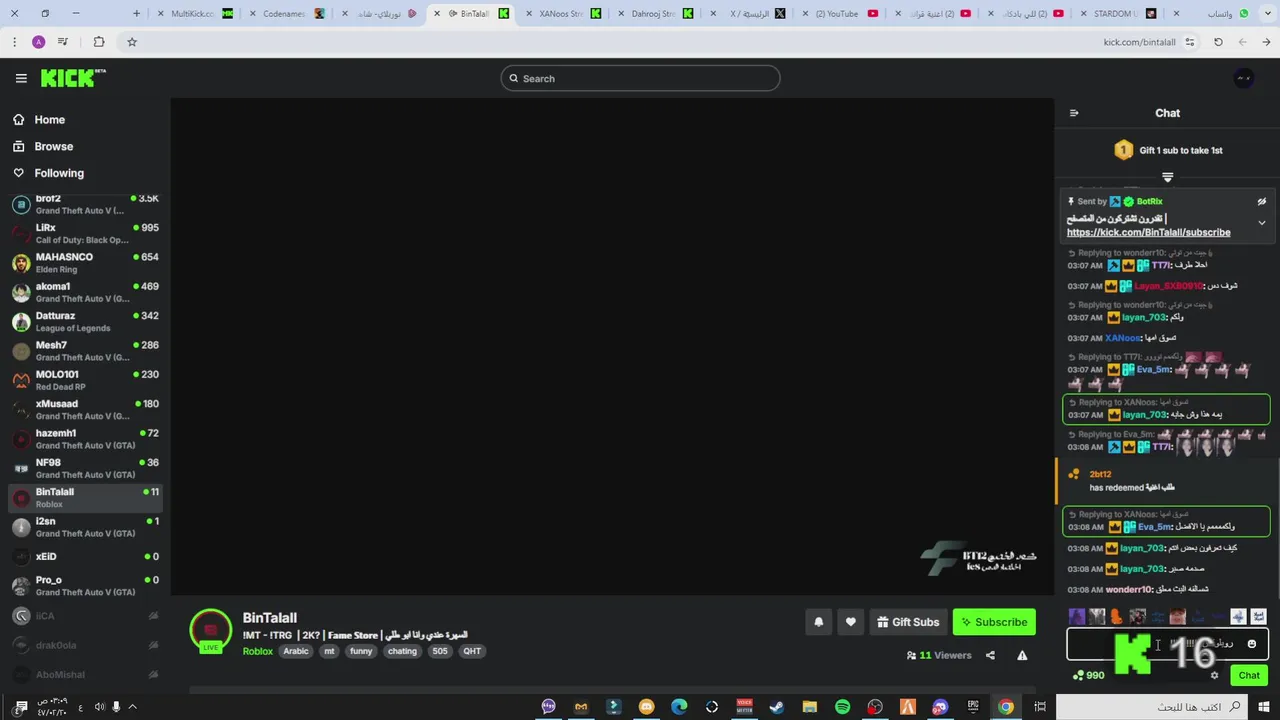This screenshot has height=720, width=1280.
Task: Open xMusaad channel in sidebar
Action: coord(85,409)
